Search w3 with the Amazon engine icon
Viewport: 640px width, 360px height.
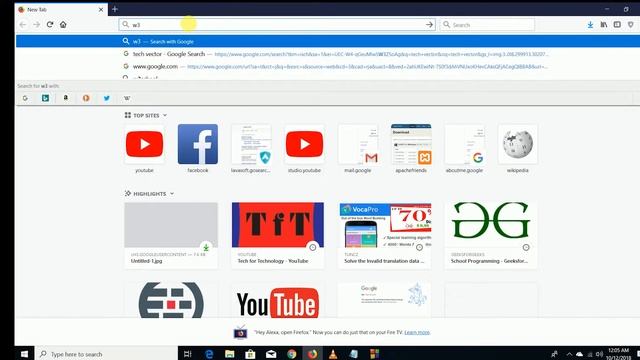[x=66, y=98]
